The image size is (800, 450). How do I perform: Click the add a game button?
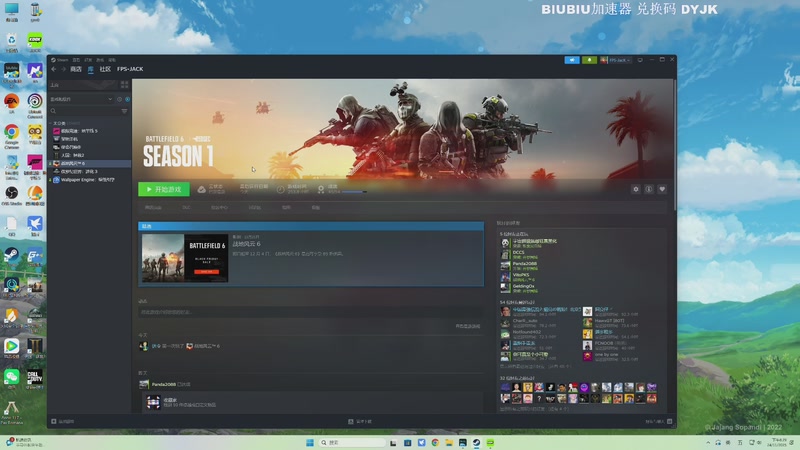pos(63,421)
